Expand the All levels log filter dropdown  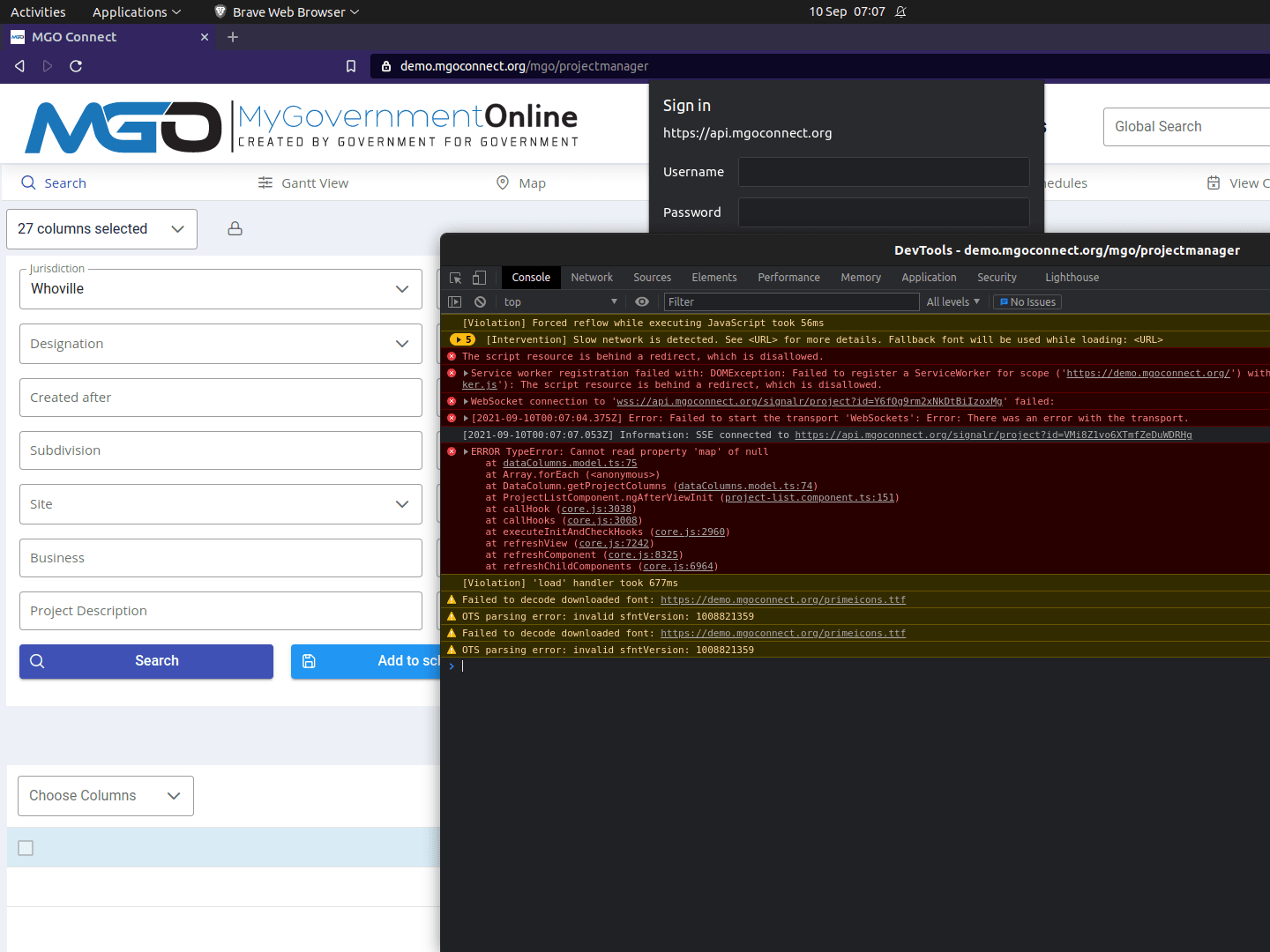[x=953, y=301]
